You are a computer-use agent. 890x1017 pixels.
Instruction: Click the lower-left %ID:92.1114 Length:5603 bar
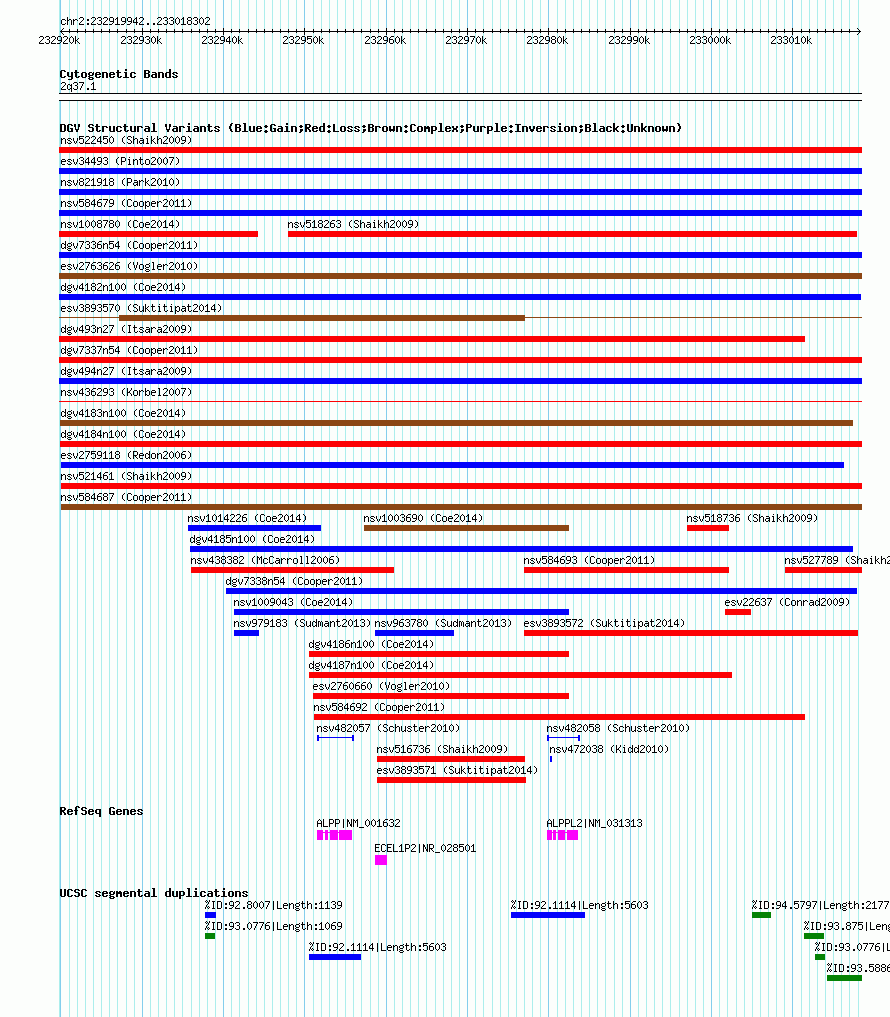(x=335, y=957)
